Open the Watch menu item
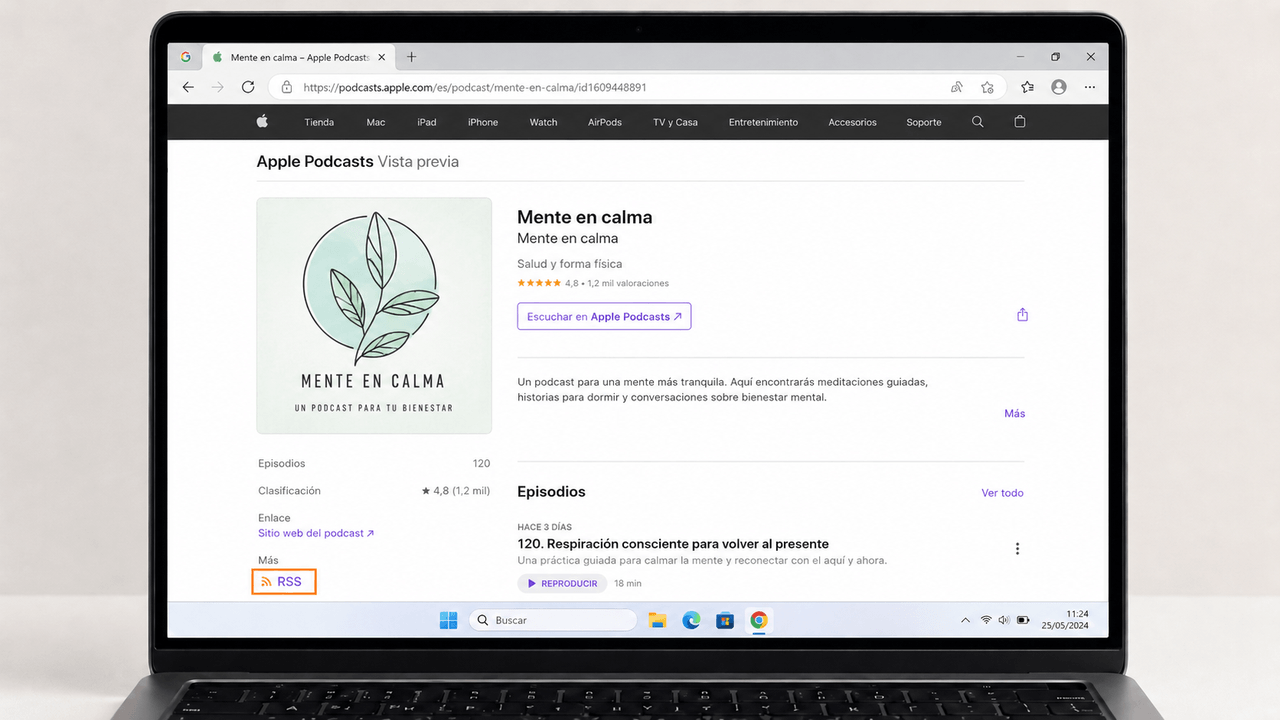The height and width of the screenshot is (720, 1280). pos(543,122)
